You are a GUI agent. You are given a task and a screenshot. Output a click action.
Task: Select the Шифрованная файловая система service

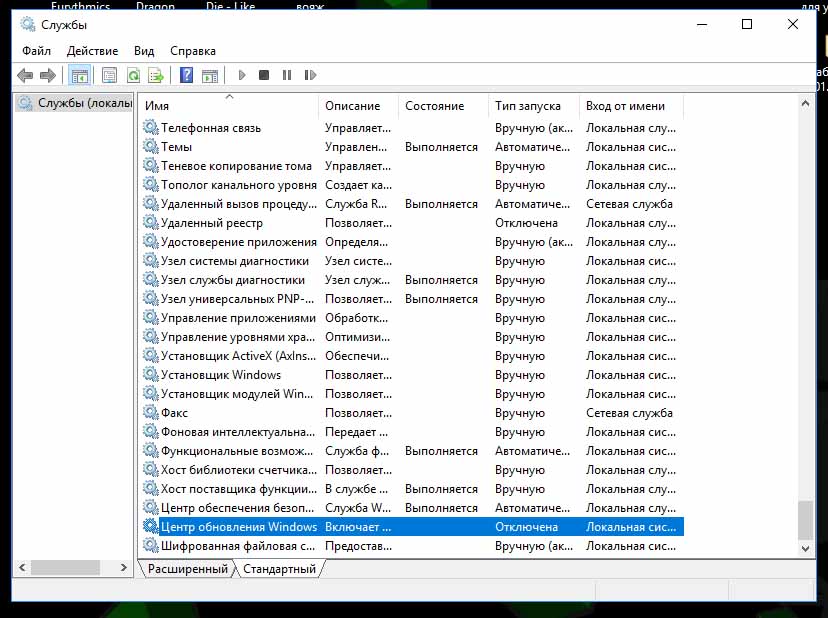[413, 546]
